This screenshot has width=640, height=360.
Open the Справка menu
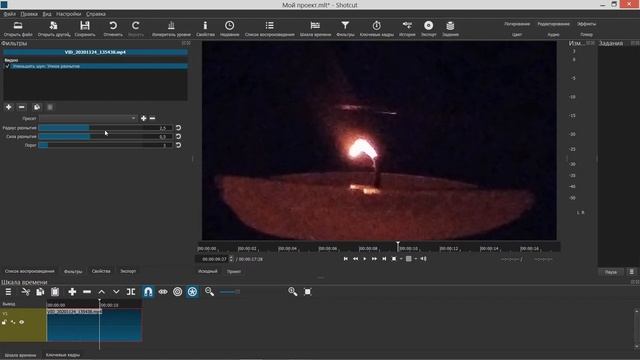96,14
